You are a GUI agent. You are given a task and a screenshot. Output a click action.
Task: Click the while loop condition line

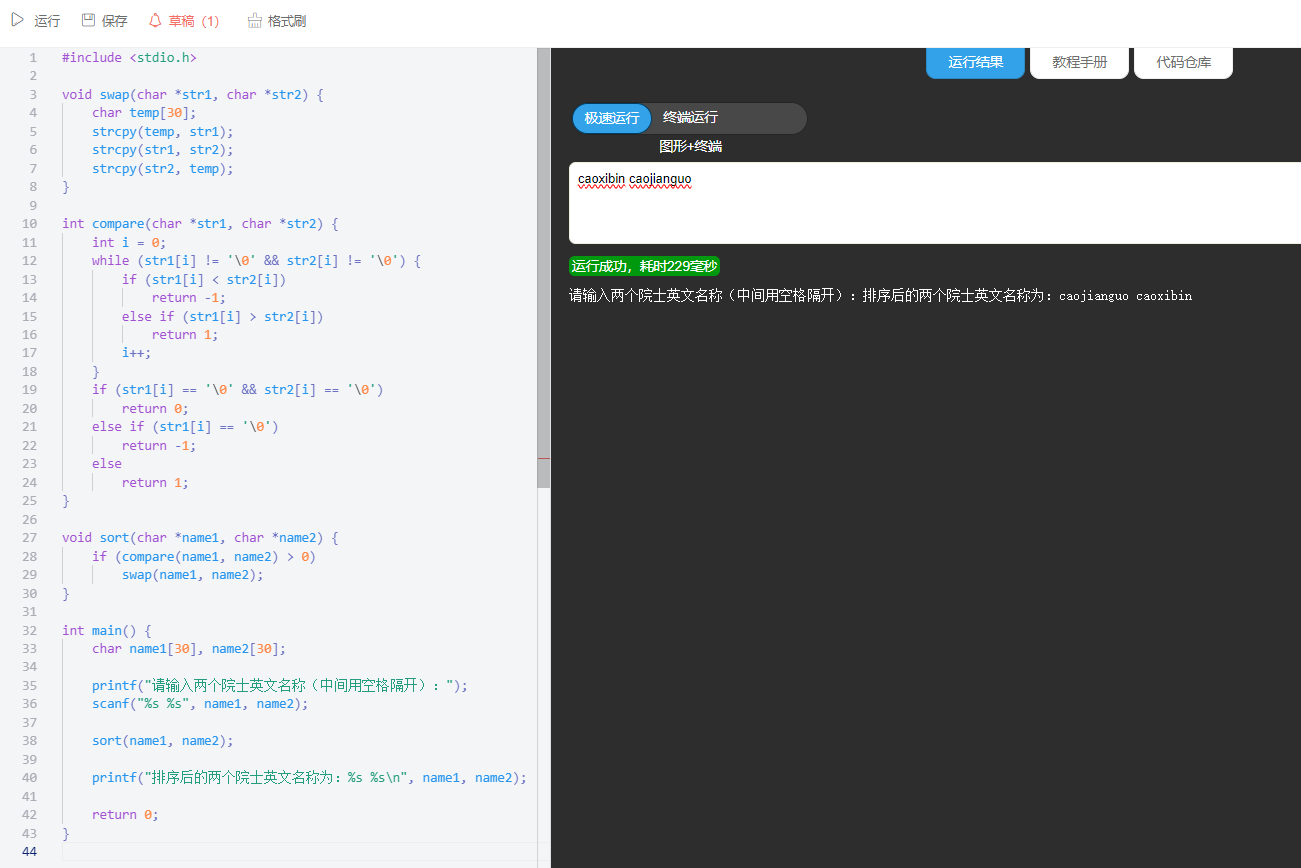257,261
